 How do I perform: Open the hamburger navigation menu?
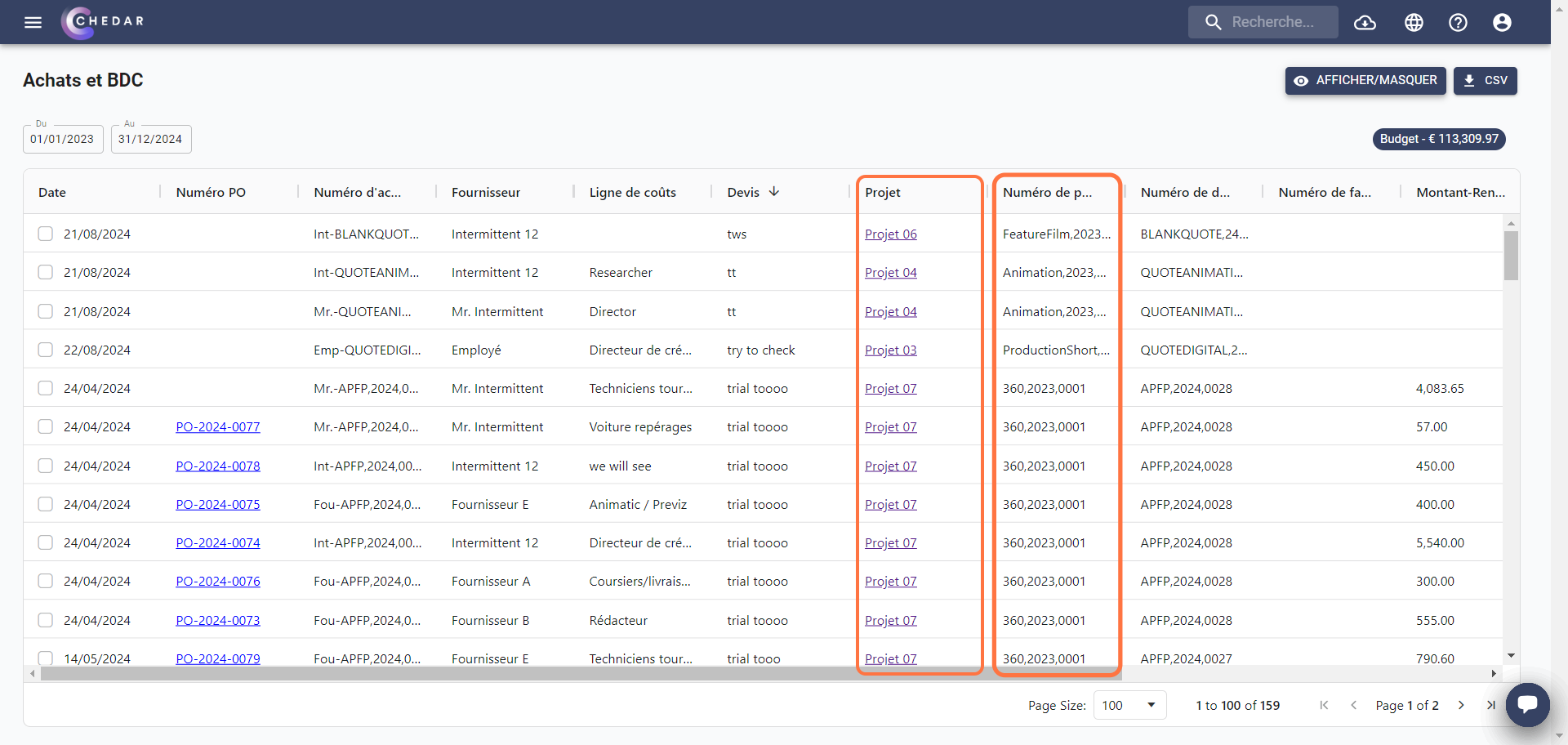[33, 22]
